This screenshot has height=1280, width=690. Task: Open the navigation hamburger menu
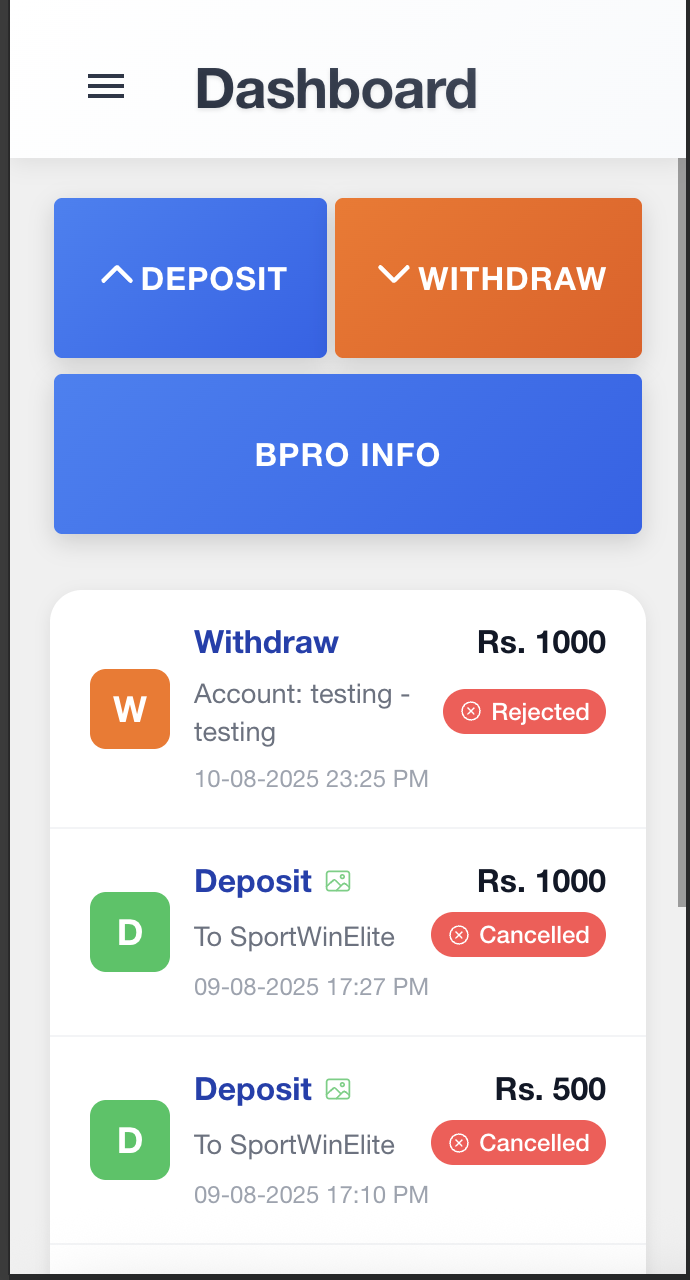click(105, 87)
